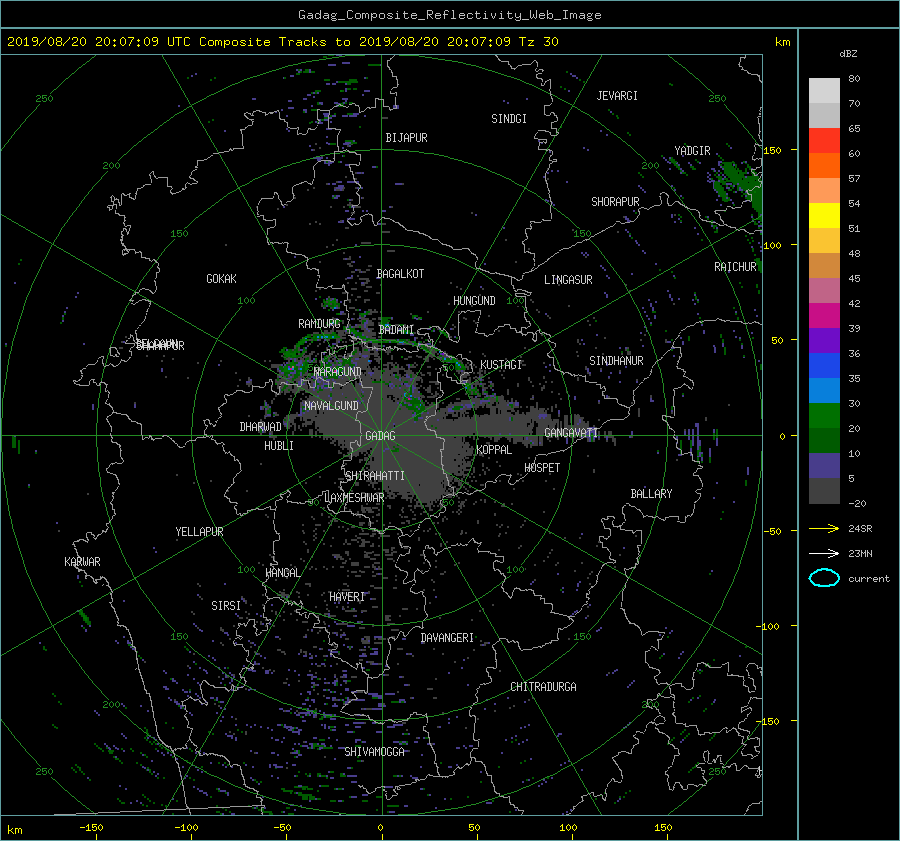
Task: Click the RAICHUR city label
Action: pyautogui.click(x=735, y=267)
